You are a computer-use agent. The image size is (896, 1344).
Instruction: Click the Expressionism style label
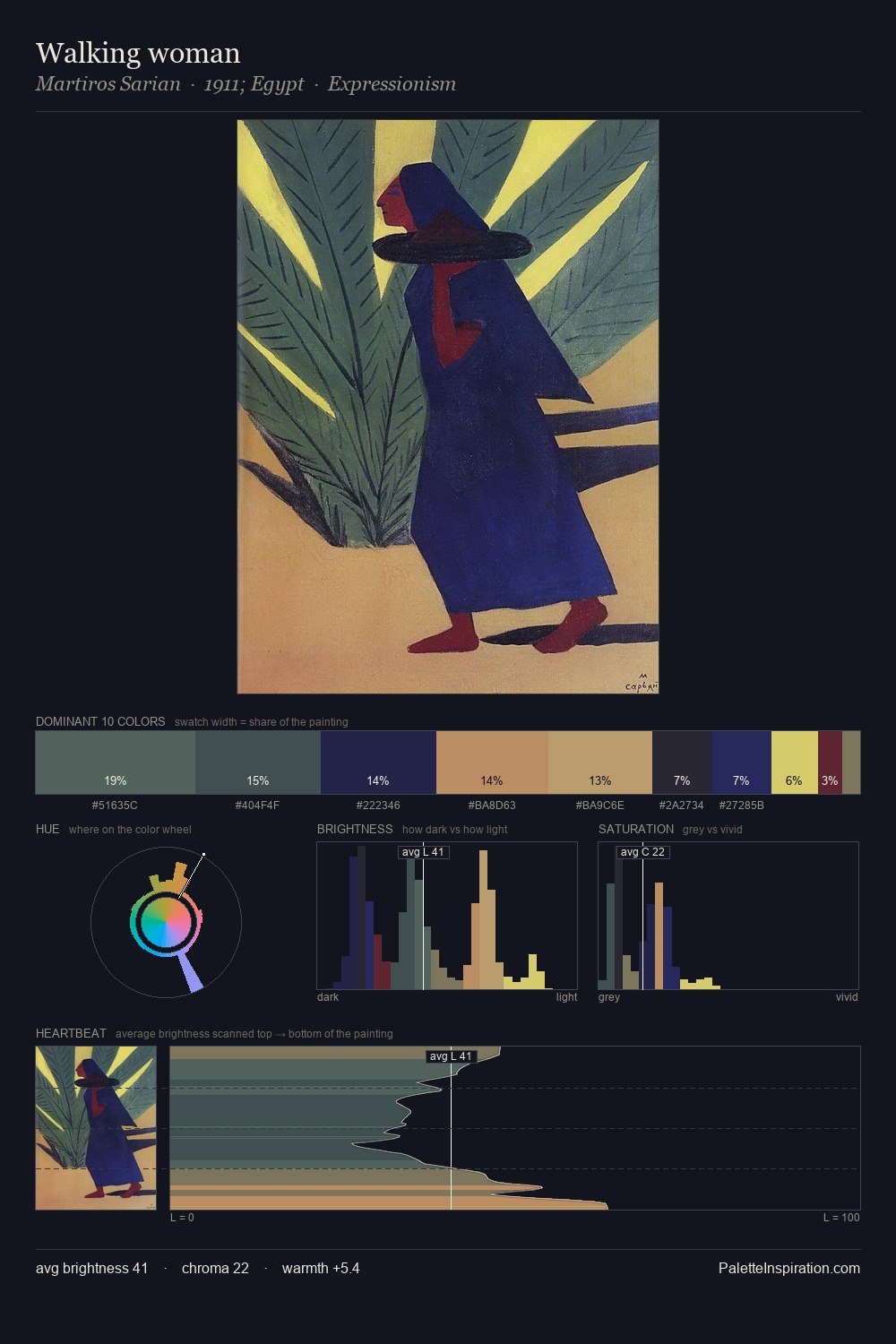pos(392,84)
